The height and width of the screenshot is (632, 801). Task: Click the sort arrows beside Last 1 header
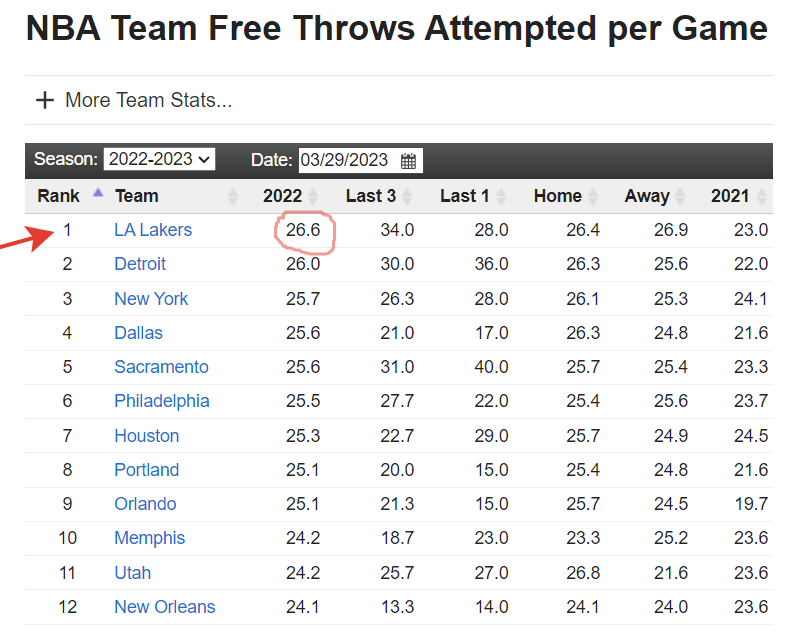tap(501, 196)
